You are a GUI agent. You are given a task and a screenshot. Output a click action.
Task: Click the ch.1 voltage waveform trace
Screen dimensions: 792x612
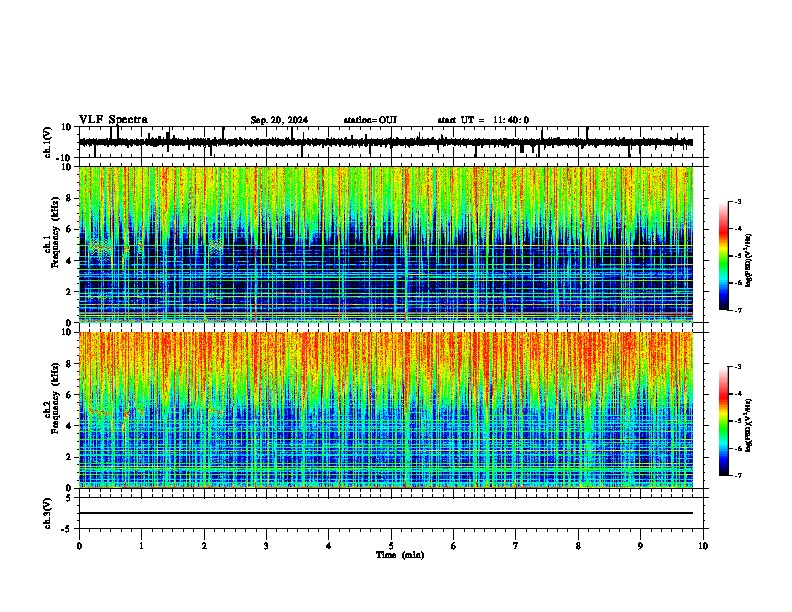(x=386, y=142)
